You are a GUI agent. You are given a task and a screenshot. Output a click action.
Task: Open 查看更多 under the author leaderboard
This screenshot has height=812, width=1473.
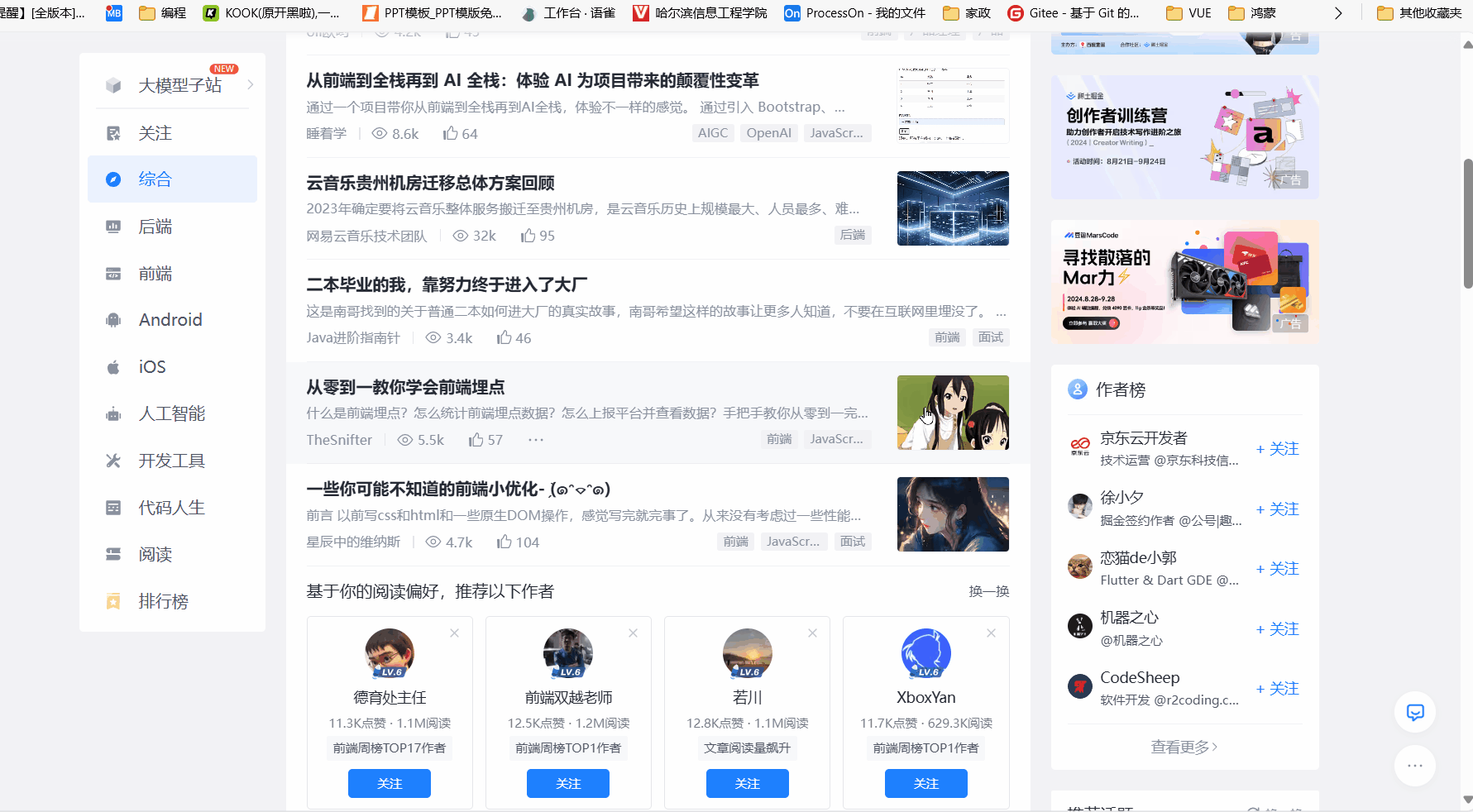(x=1184, y=746)
